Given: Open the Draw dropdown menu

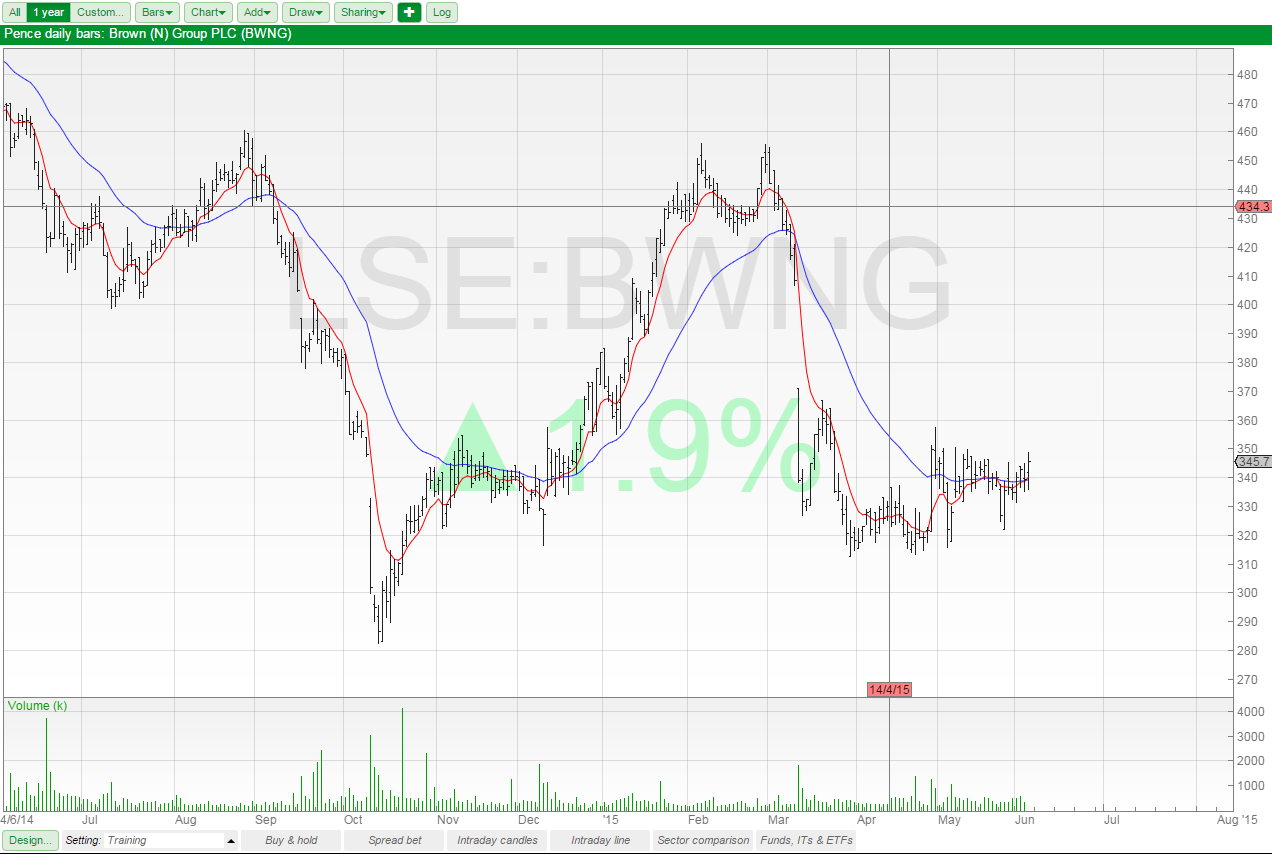Looking at the screenshot, I should pos(305,12).
